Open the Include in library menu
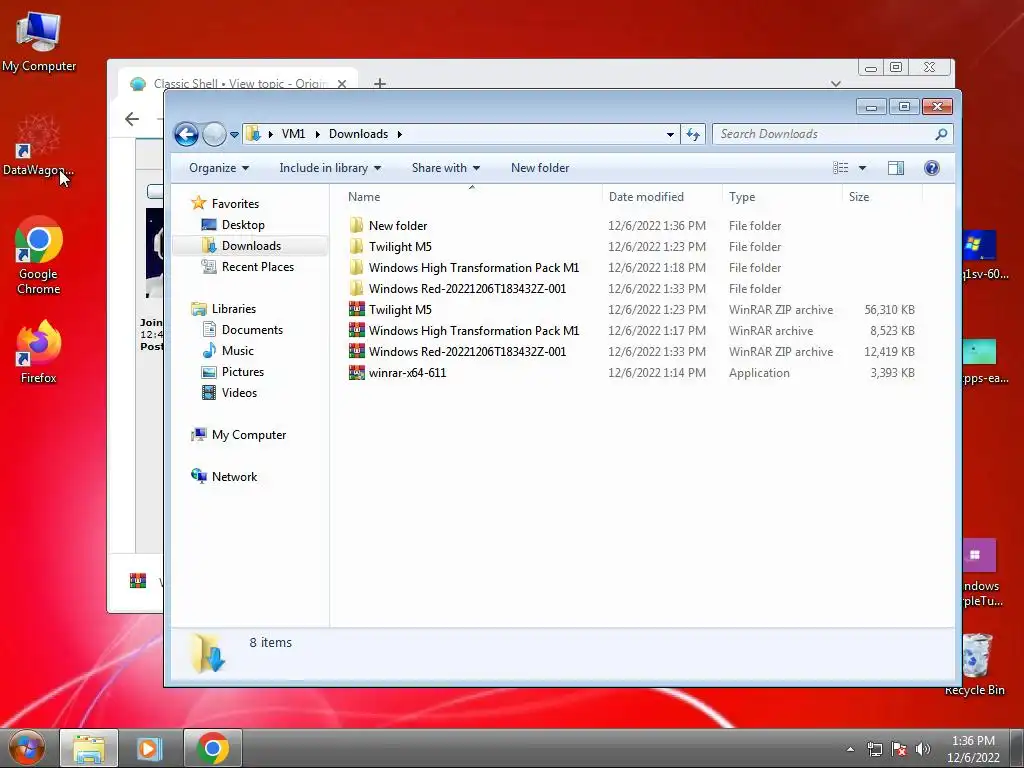1024x768 pixels. coord(330,168)
